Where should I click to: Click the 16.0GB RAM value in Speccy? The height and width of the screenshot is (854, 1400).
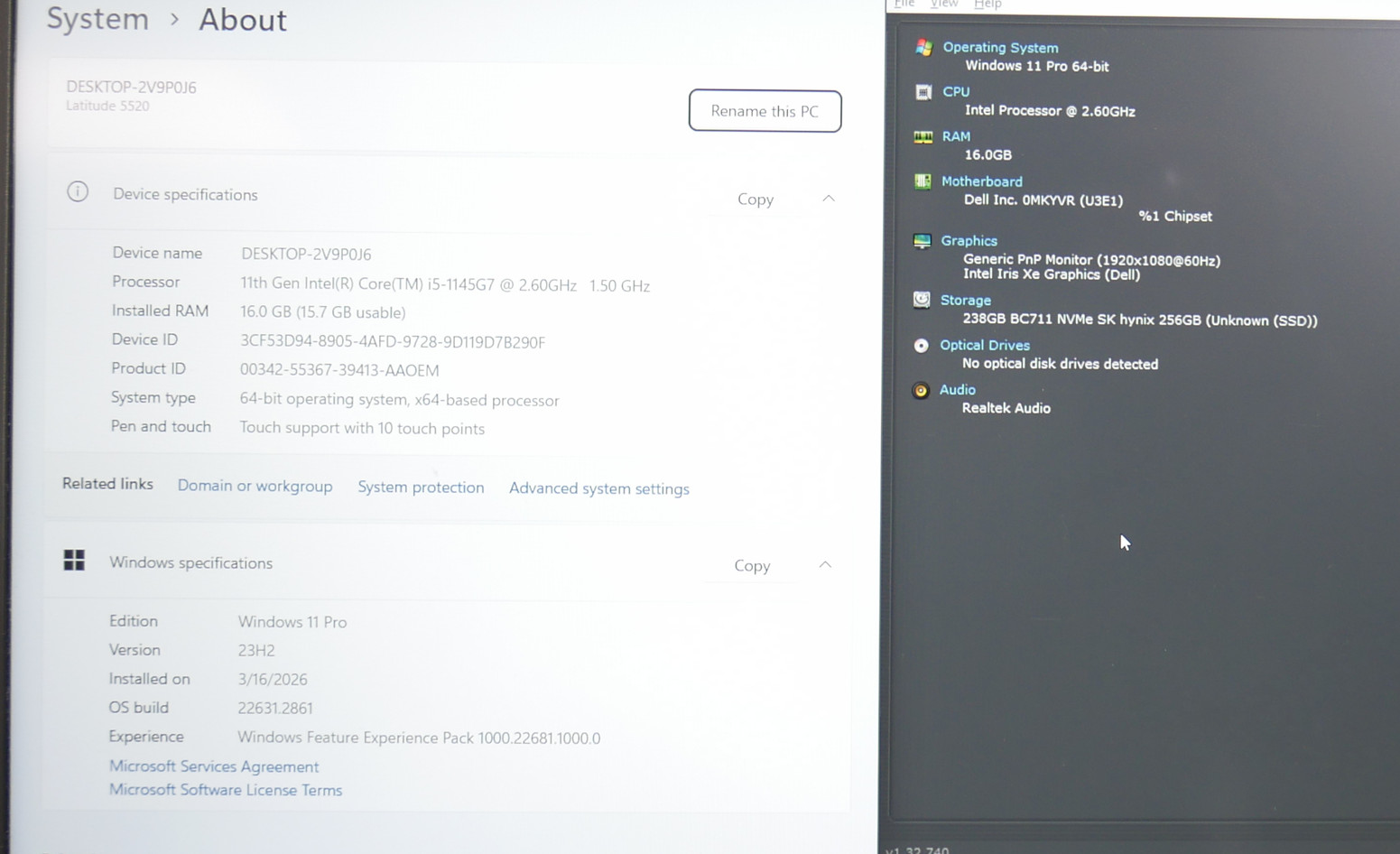[988, 155]
